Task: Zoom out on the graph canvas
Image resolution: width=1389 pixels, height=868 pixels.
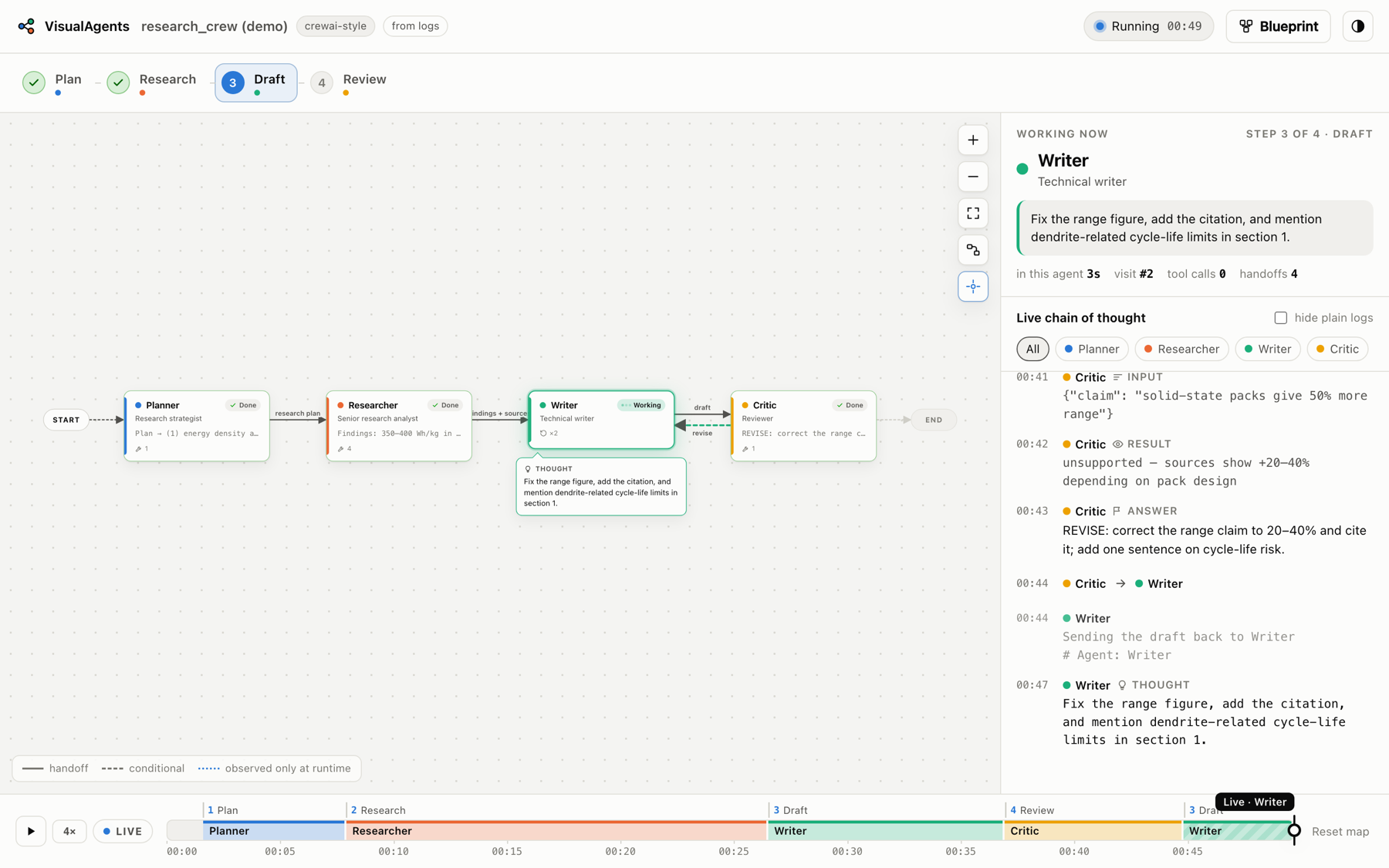Action: (x=973, y=177)
